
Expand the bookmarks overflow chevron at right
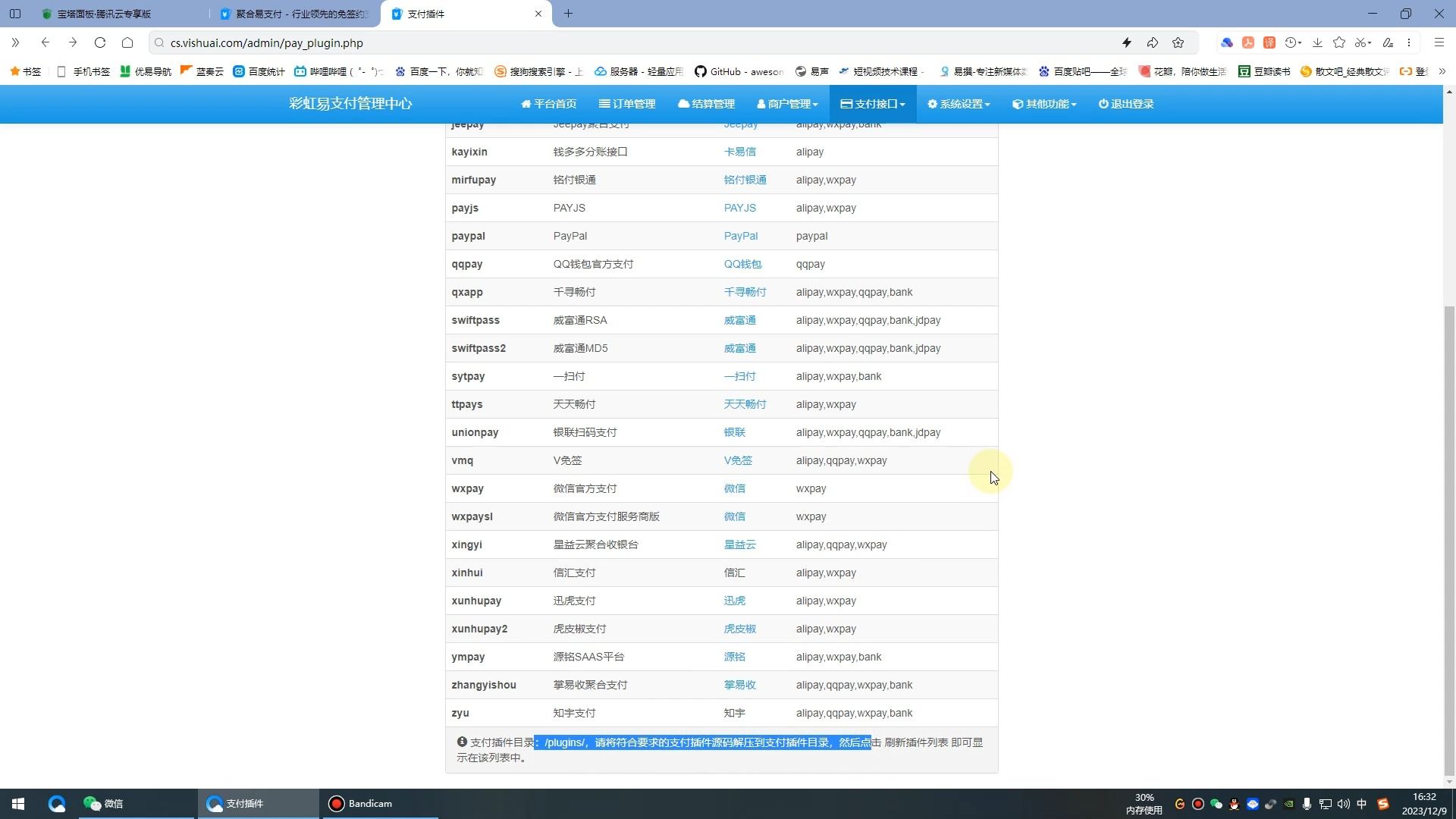tap(1442, 71)
